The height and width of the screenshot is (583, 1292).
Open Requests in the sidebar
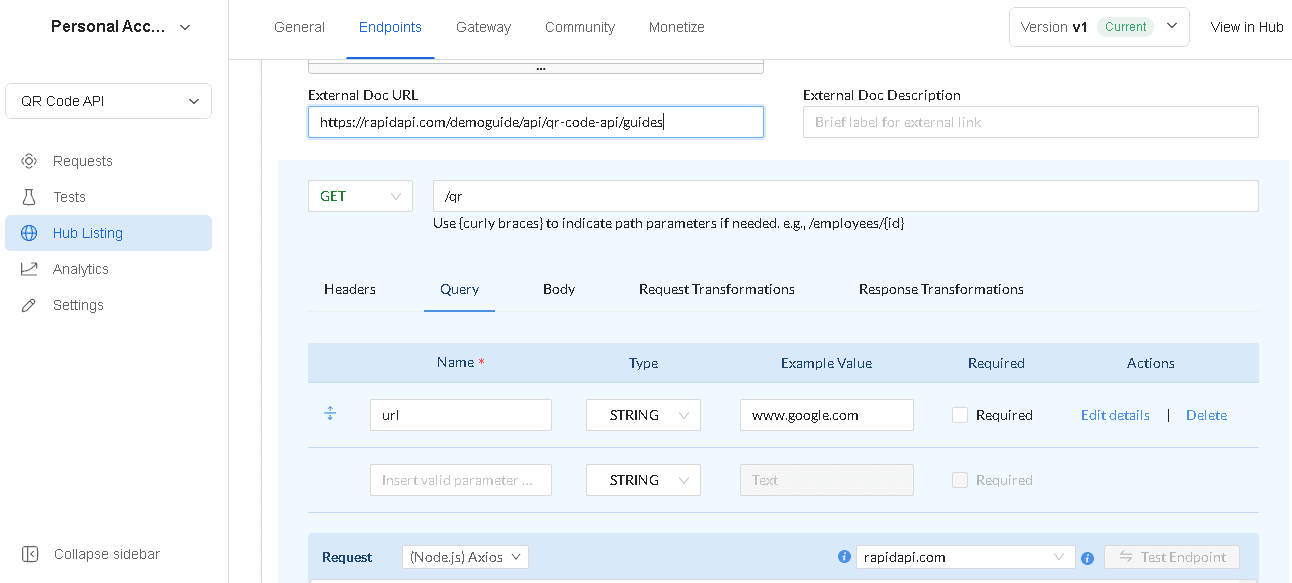pyautogui.click(x=108, y=161)
